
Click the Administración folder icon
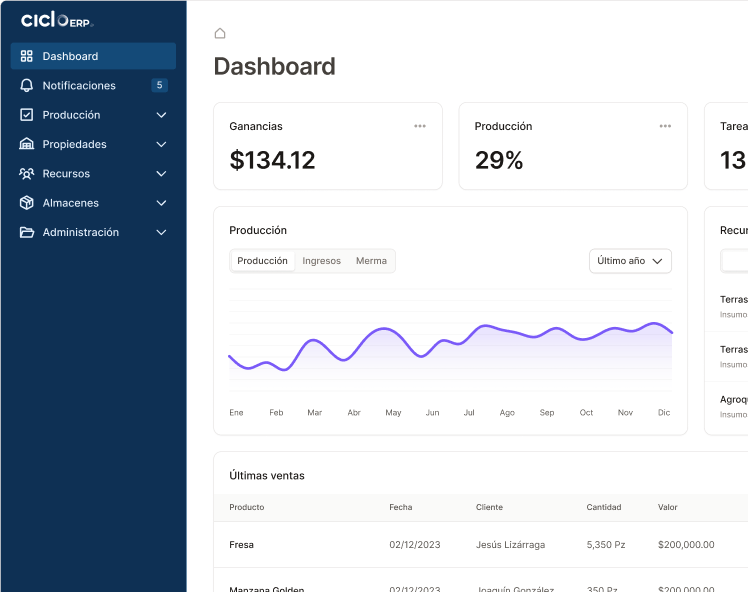click(x=27, y=232)
